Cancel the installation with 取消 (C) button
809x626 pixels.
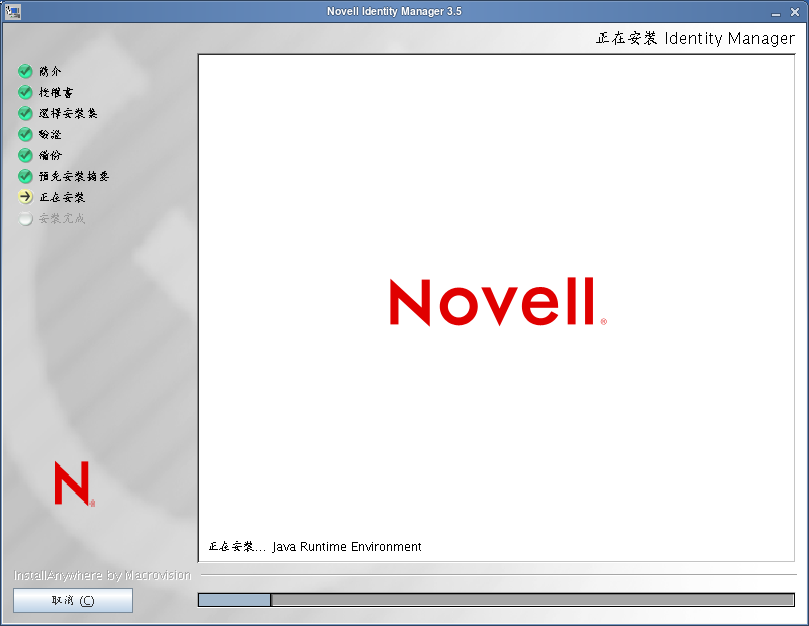point(73,600)
